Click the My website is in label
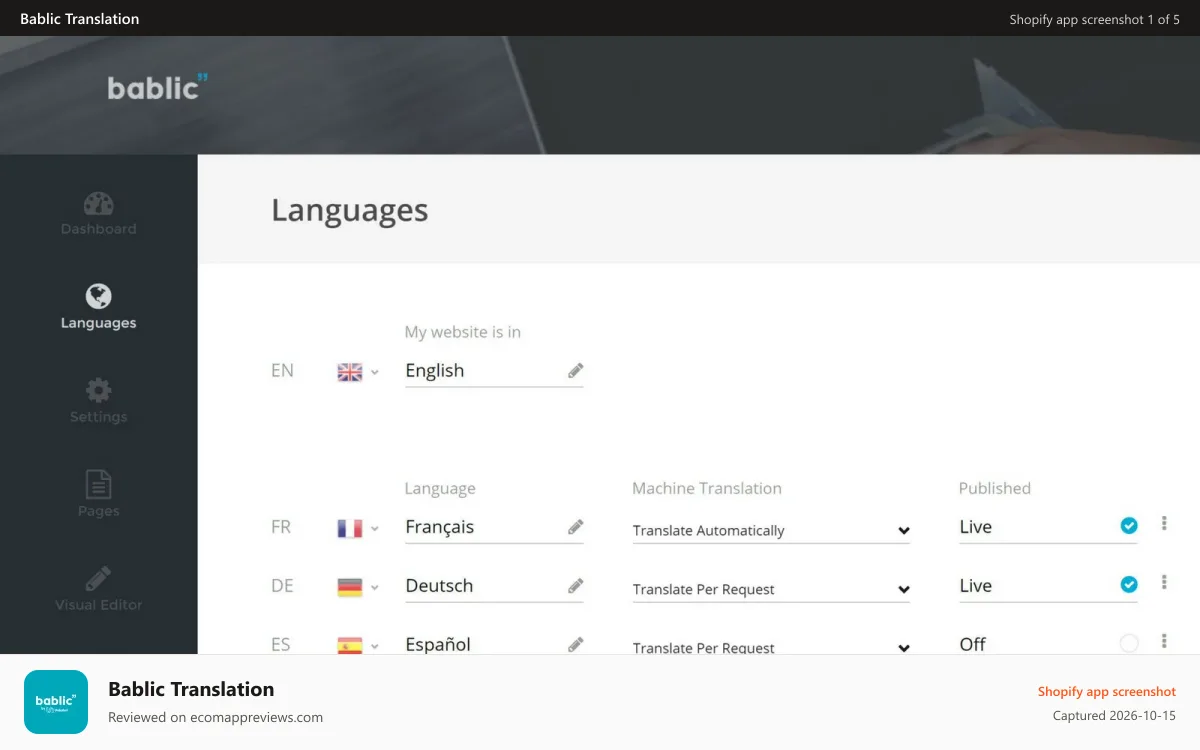The height and width of the screenshot is (750, 1200). (x=463, y=332)
